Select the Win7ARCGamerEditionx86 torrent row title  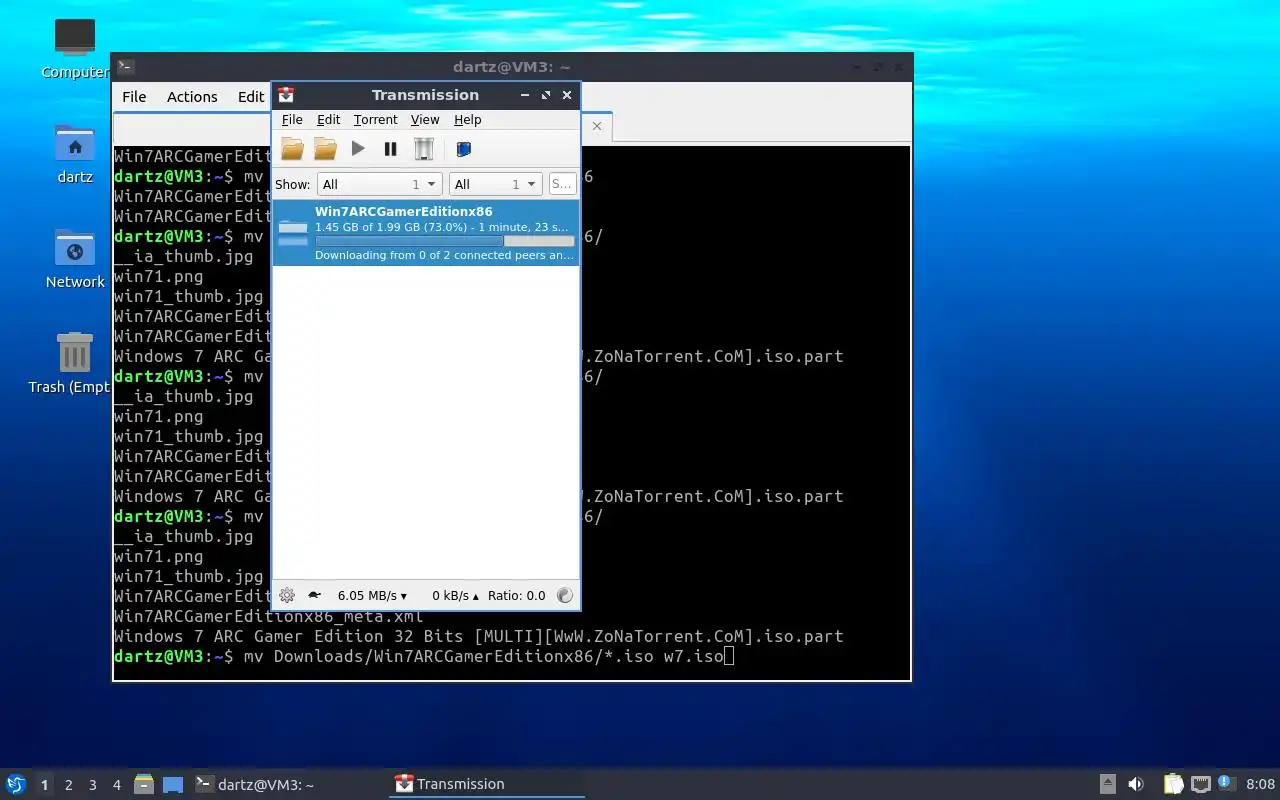tap(404, 211)
